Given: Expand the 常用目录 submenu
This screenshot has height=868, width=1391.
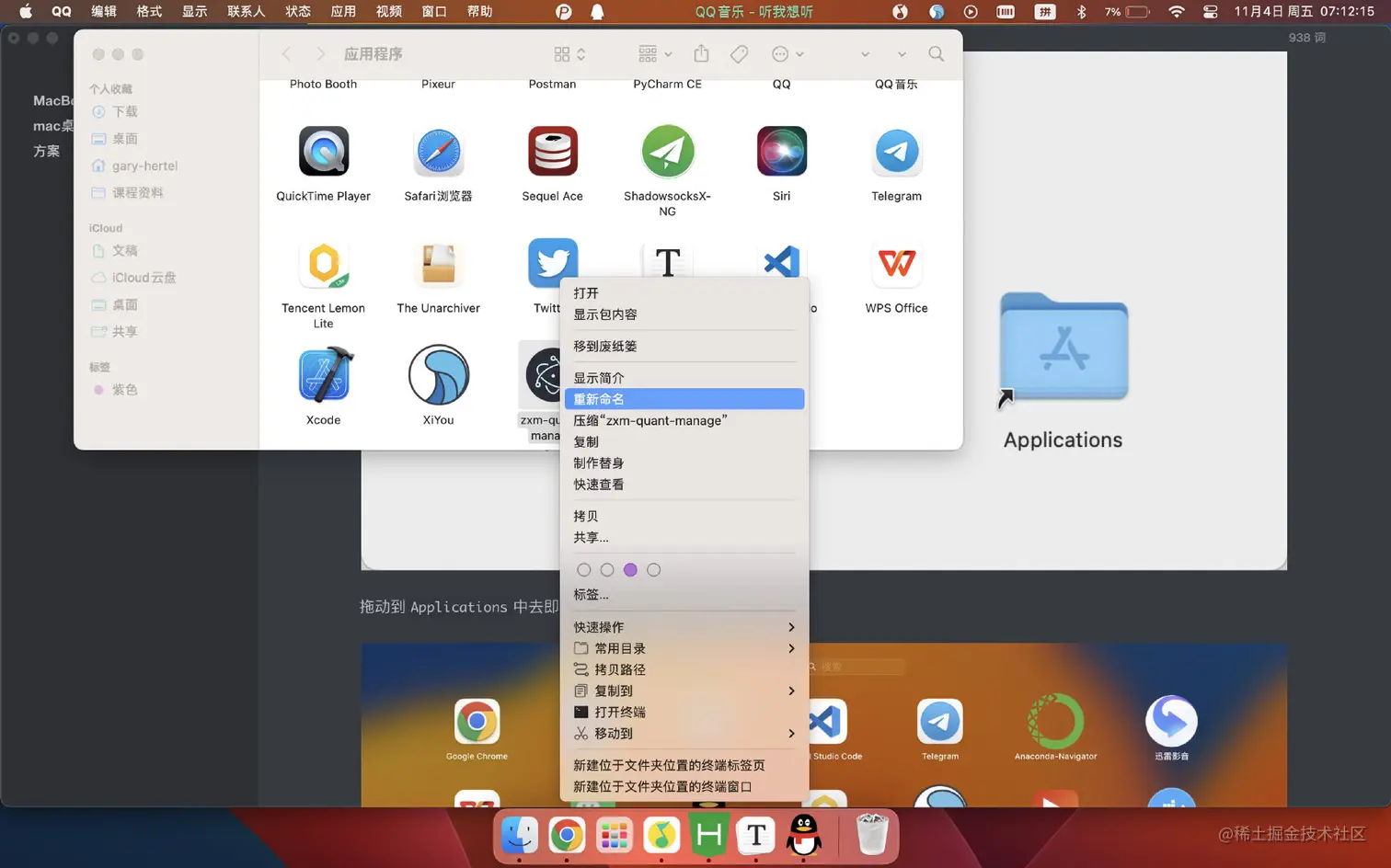Looking at the screenshot, I should point(684,648).
